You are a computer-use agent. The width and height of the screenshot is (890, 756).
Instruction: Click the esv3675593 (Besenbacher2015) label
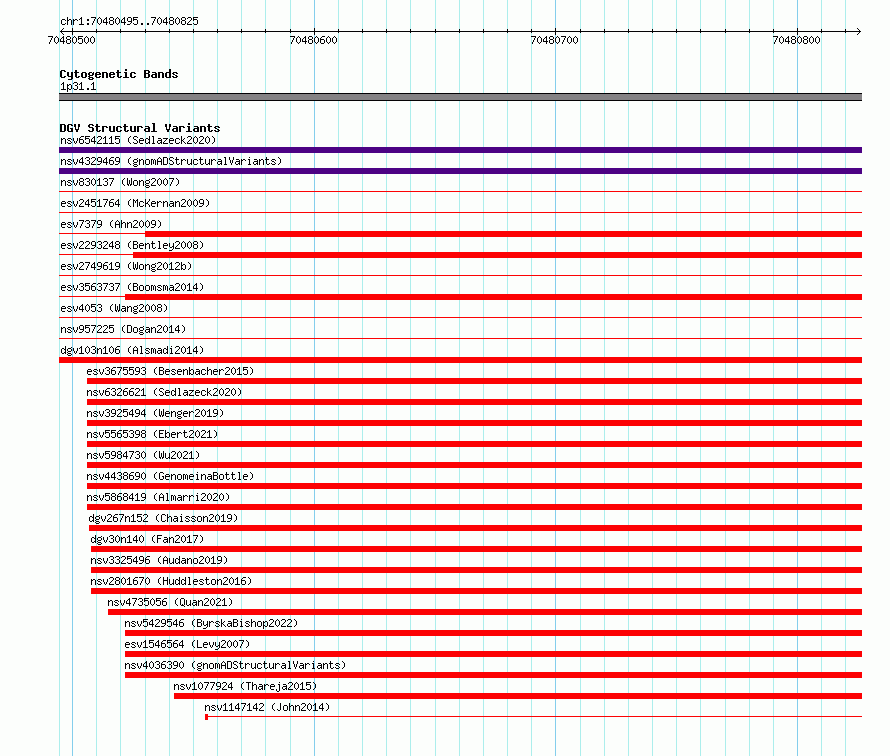click(x=170, y=371)
